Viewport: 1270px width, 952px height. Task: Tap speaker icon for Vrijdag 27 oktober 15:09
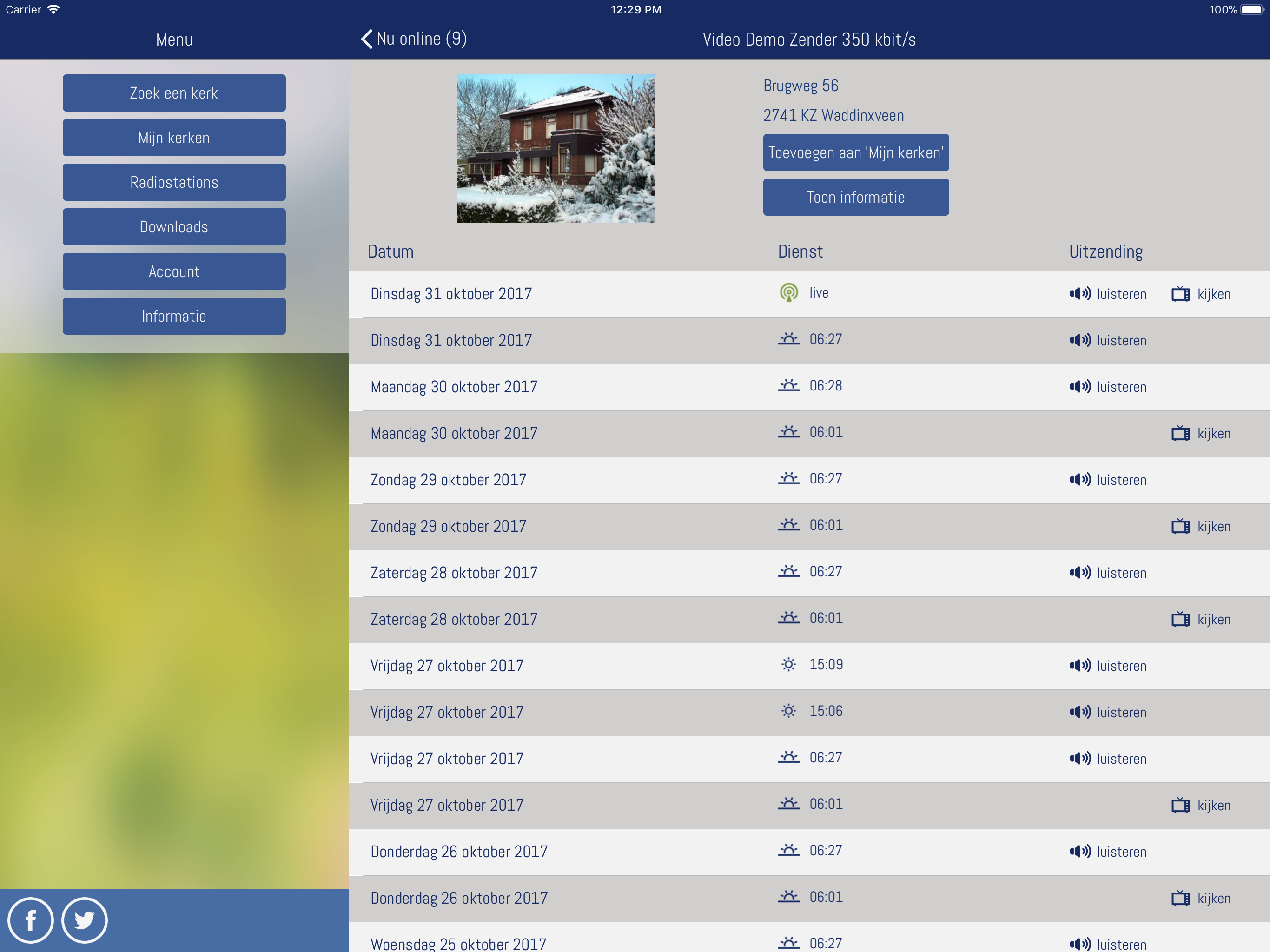(x=1079, y=666)
